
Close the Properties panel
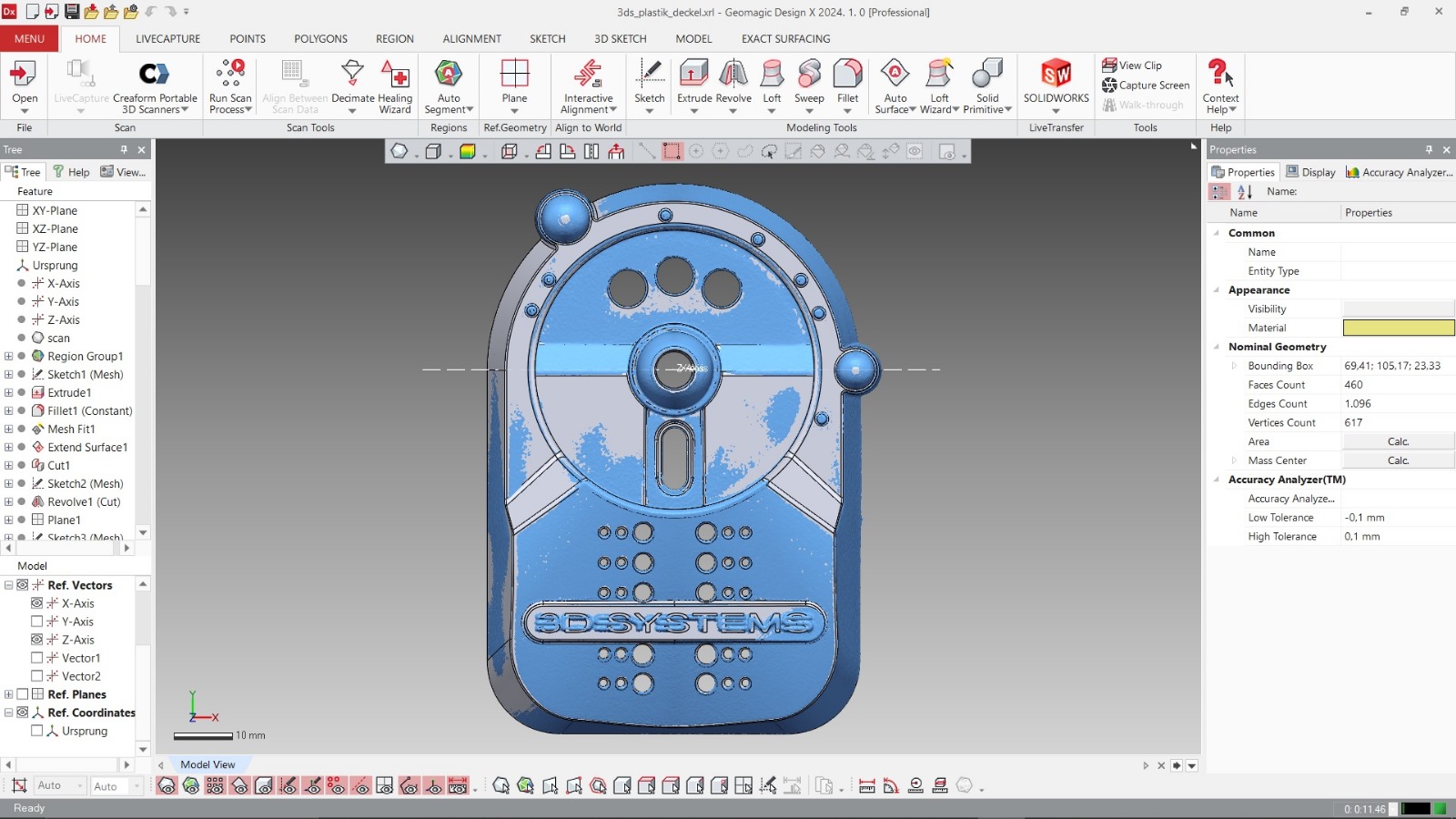coord(1446,149)
